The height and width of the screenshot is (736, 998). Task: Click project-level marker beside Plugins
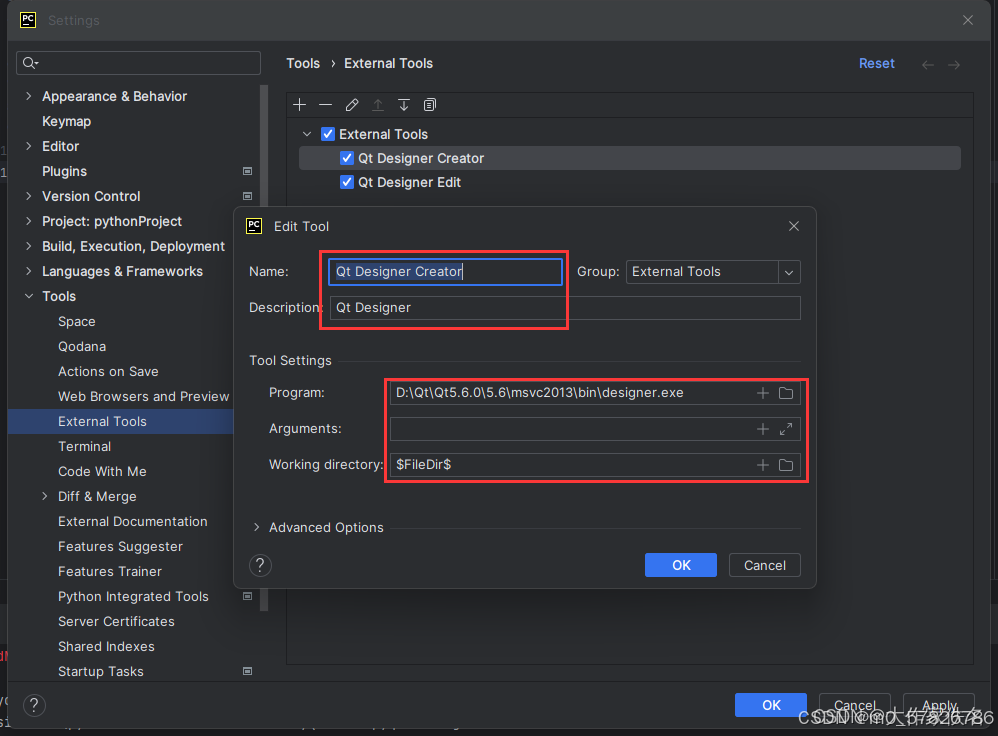pyautogui.click(x=248, y=171)
